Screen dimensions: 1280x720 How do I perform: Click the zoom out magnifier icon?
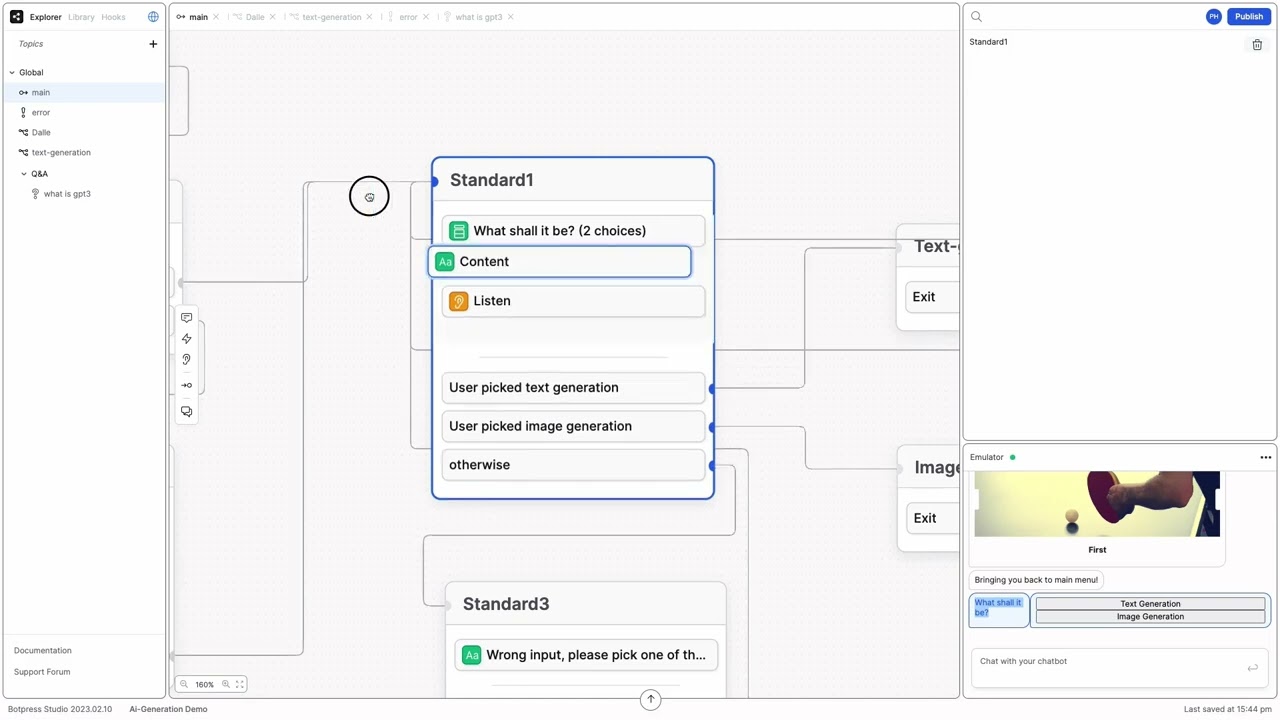tap(184, 685)
